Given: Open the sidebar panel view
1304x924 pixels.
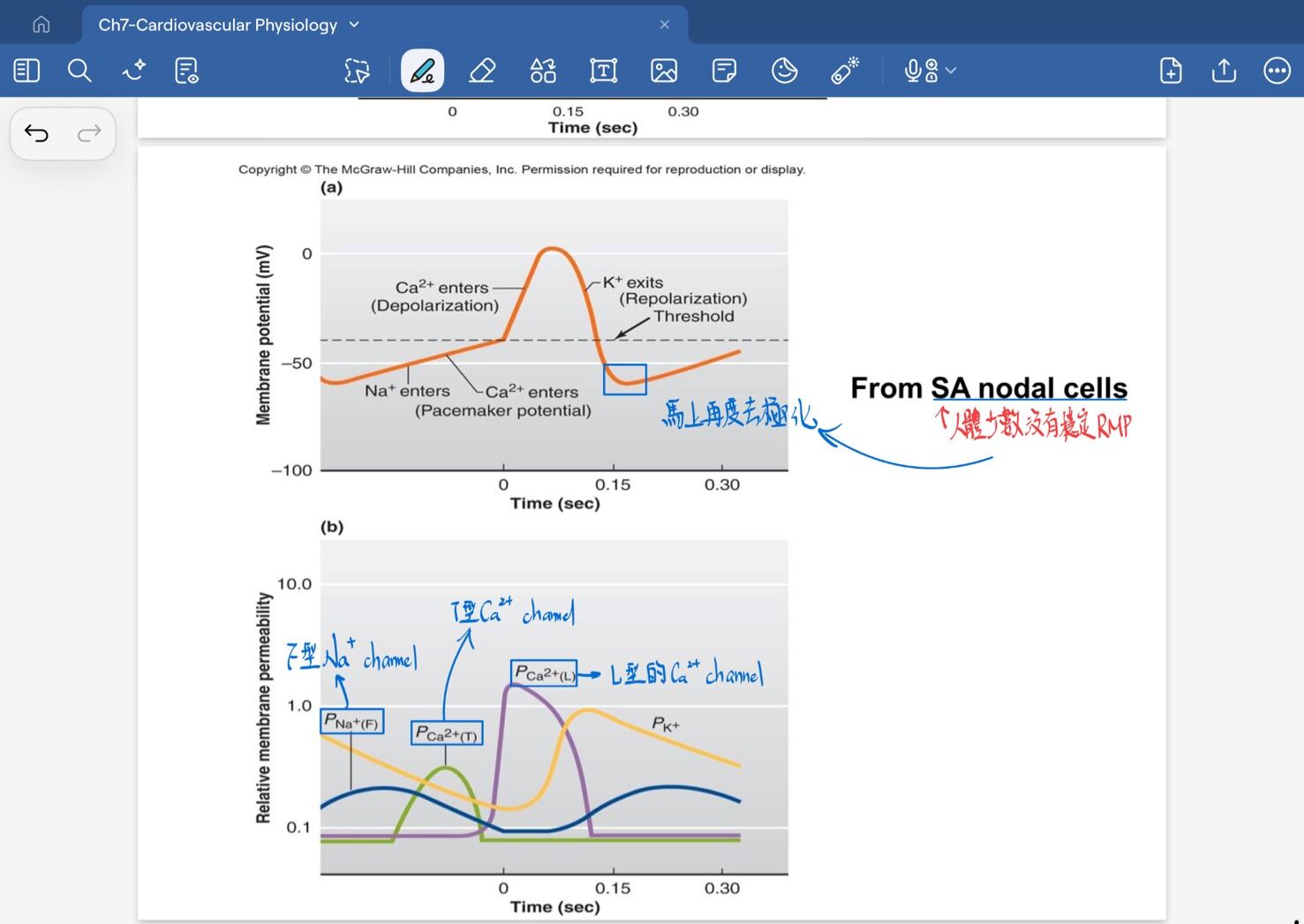Looking at the screenshot, I should point(27,71).
